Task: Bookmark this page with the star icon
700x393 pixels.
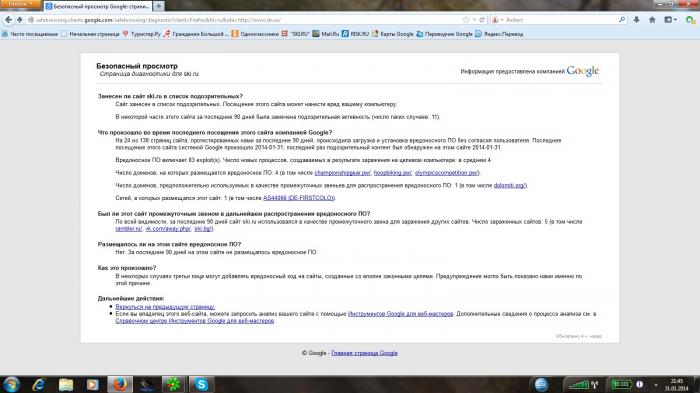Action: pos(466,20)
